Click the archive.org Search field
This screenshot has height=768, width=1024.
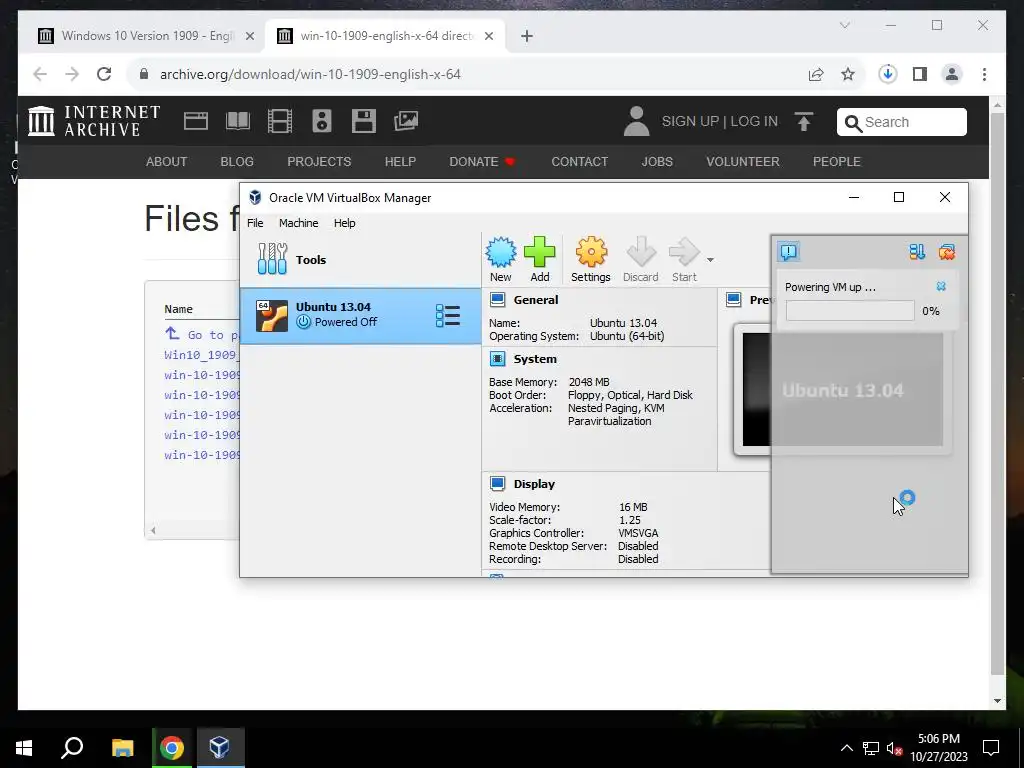(x=901, y=122)
